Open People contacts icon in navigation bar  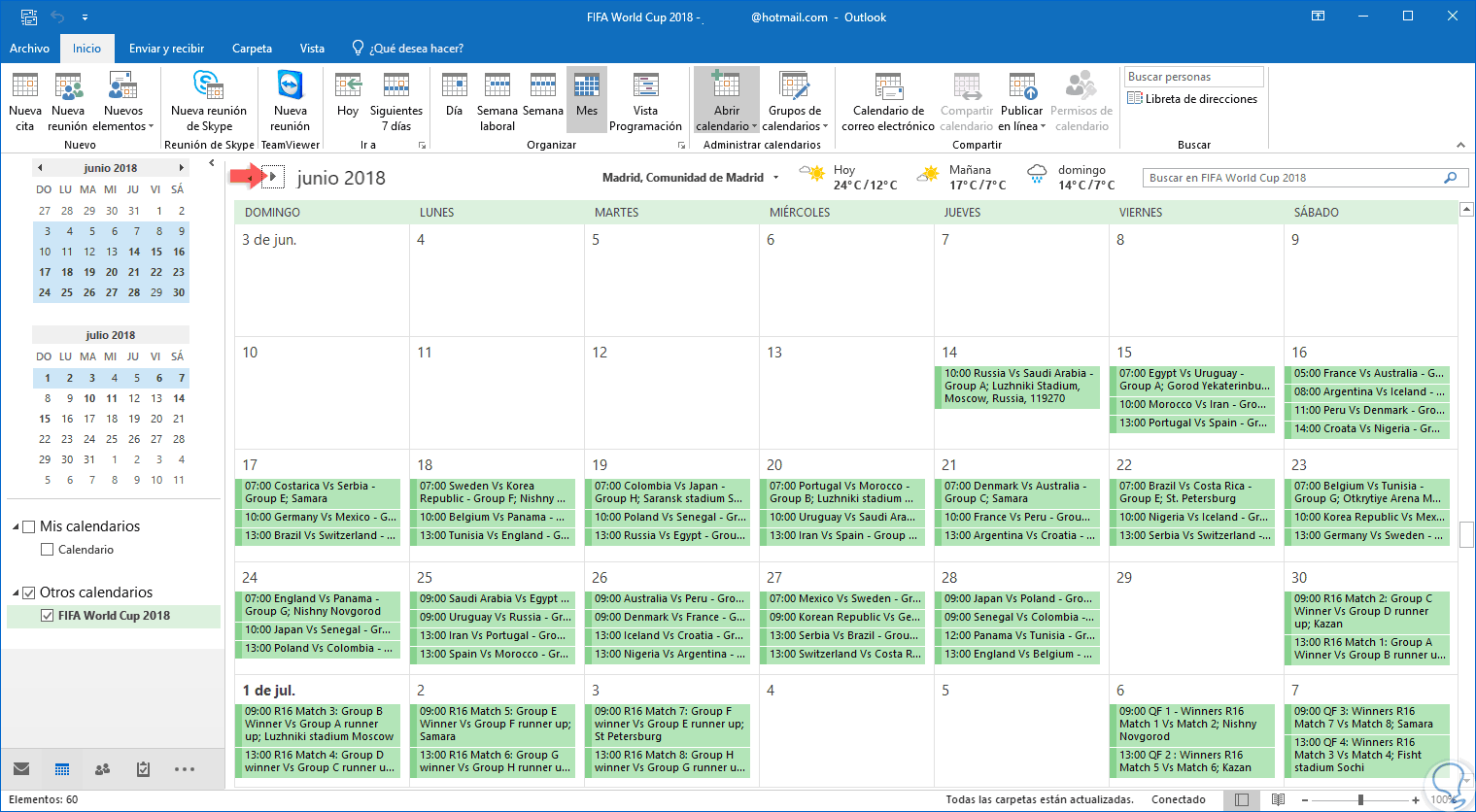coord(102,769)
